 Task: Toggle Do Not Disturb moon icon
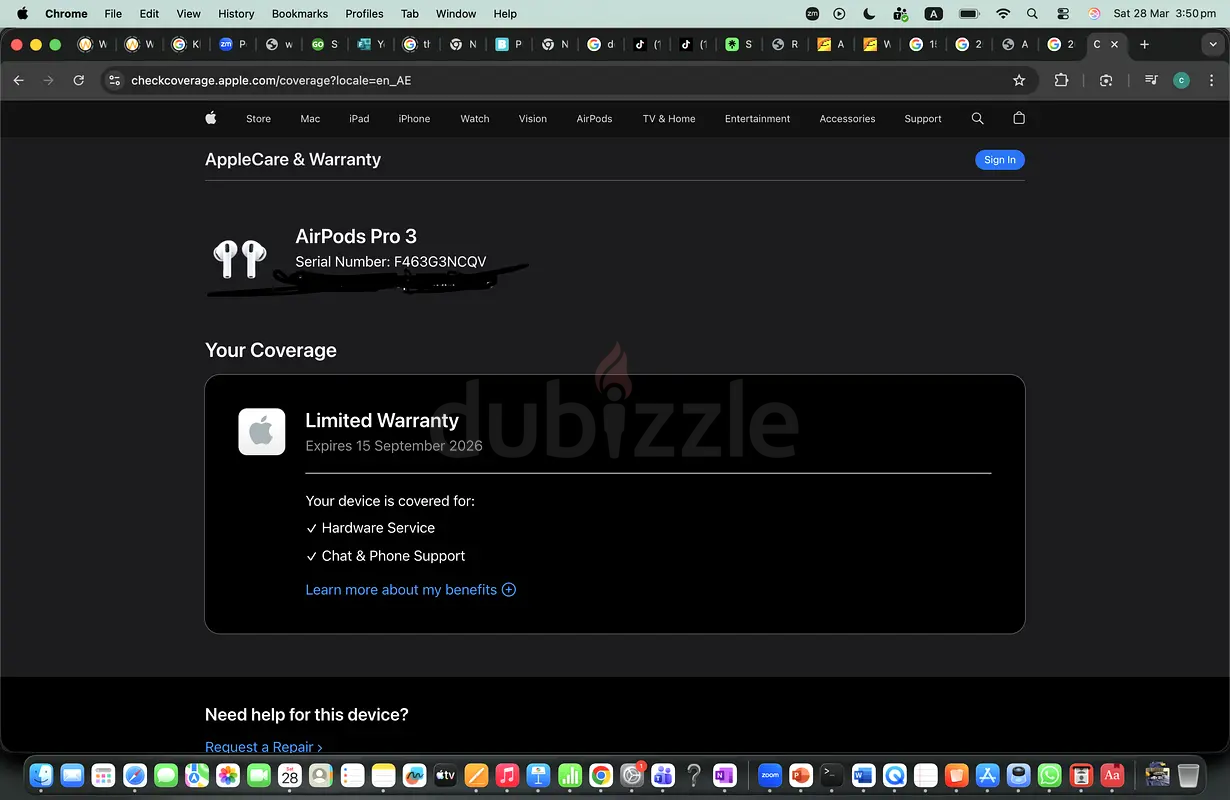tap(869, 14)
